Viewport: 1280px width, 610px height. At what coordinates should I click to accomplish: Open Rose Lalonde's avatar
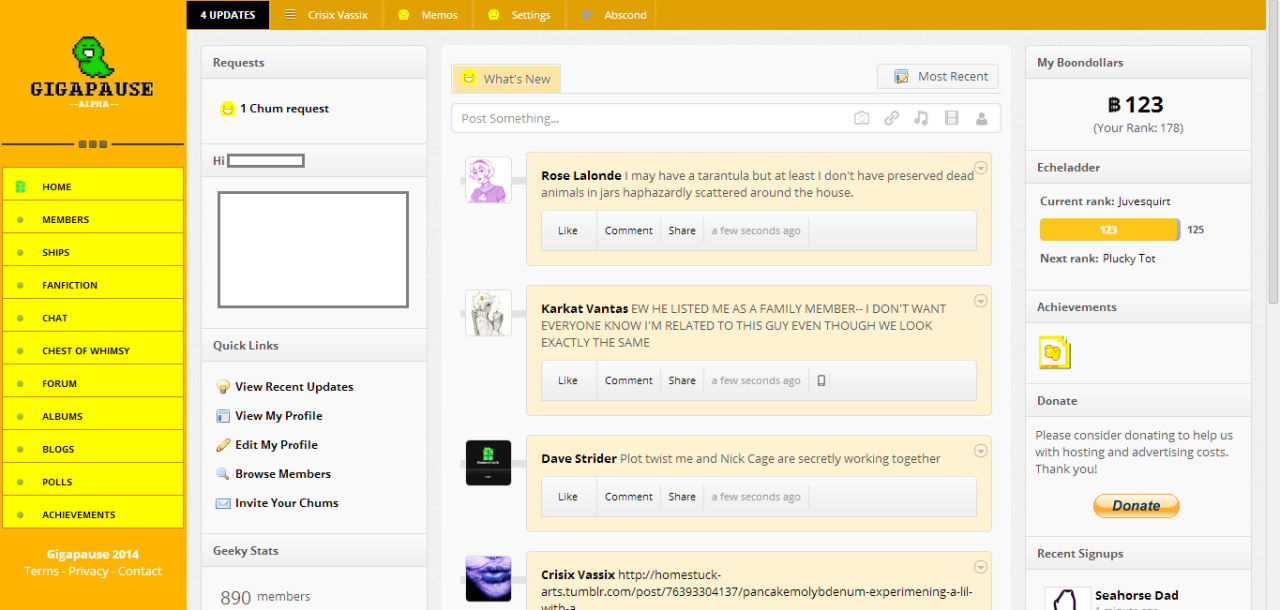click(489, 180)
